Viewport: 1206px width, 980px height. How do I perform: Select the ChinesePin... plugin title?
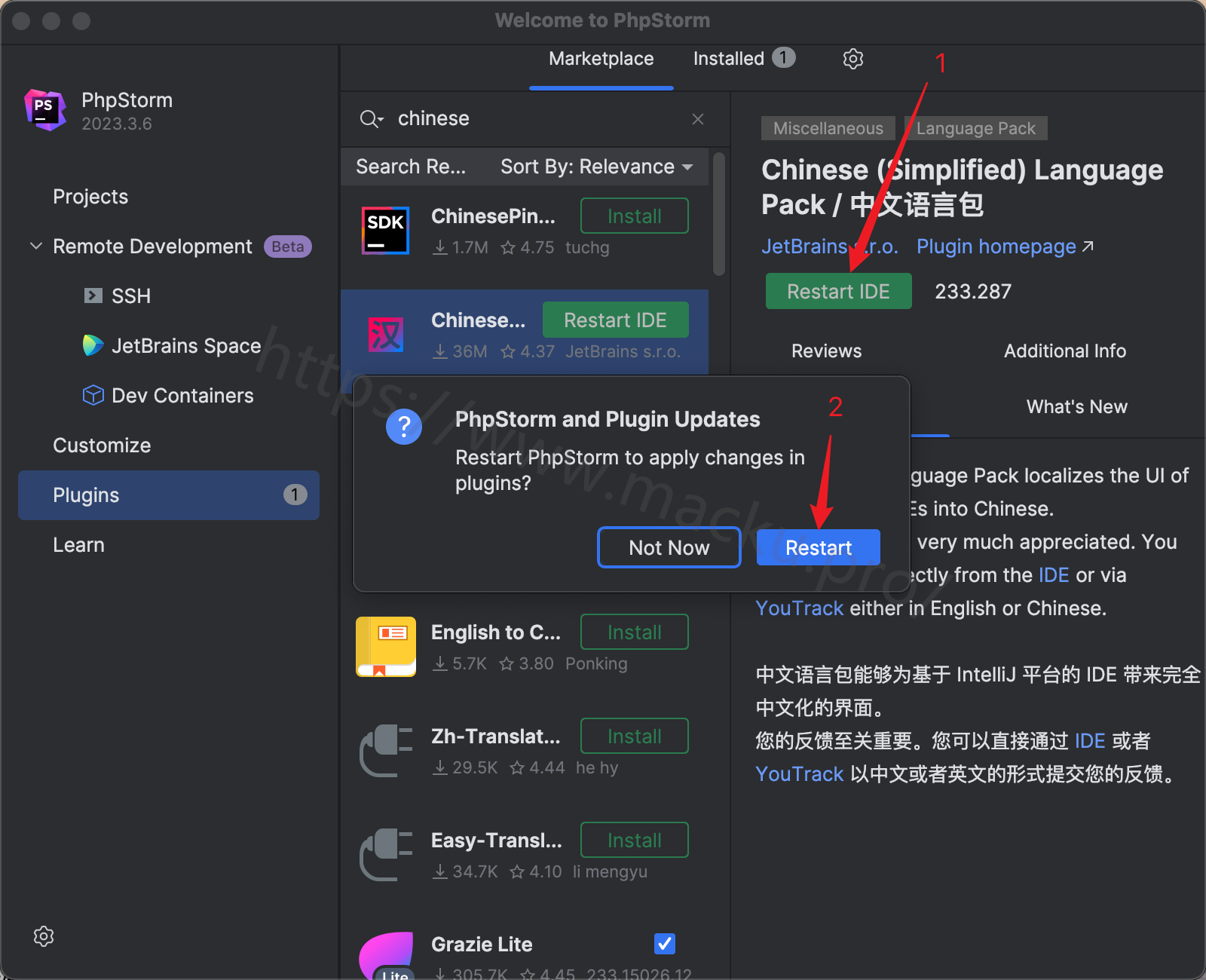[x=493, y=216]
